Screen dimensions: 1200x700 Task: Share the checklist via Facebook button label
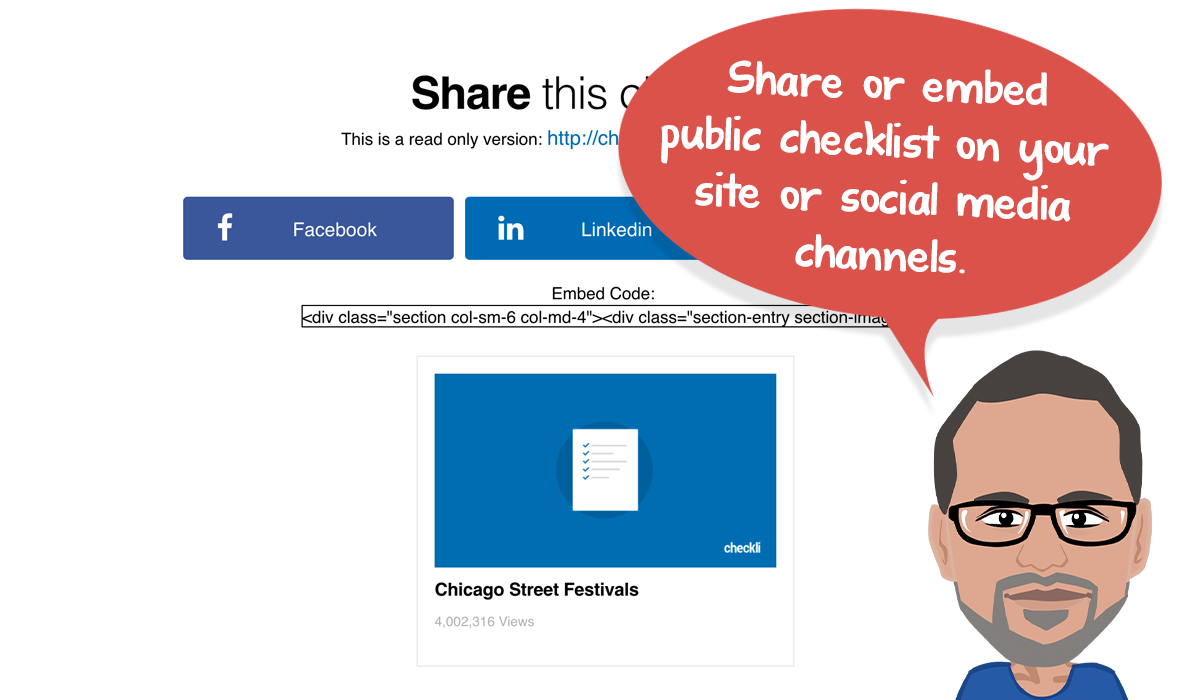pyautogui.click(x=334, y=230)
